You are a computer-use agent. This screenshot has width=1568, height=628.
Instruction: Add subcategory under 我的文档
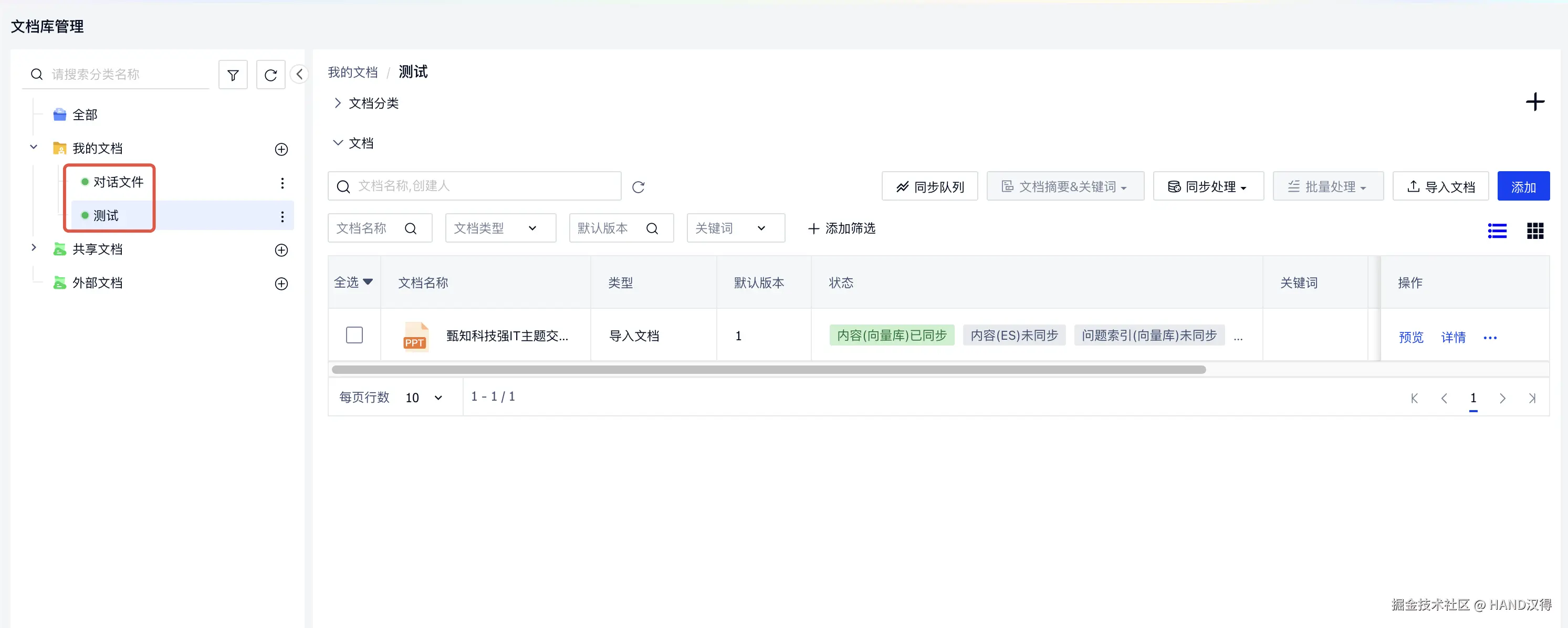coord(281,150)
